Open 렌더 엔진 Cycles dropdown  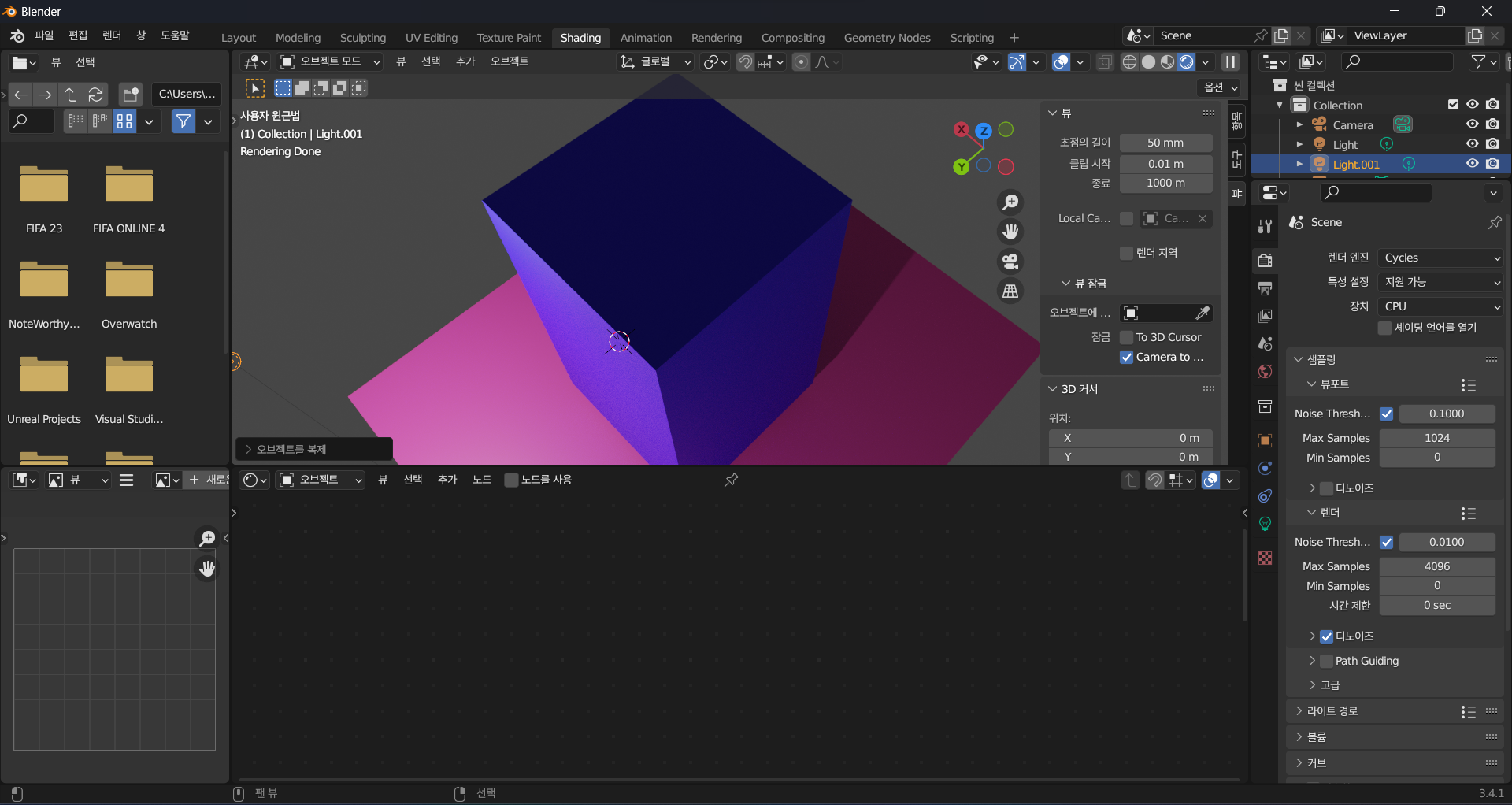pyautogui.click(x=1440, y=258)
